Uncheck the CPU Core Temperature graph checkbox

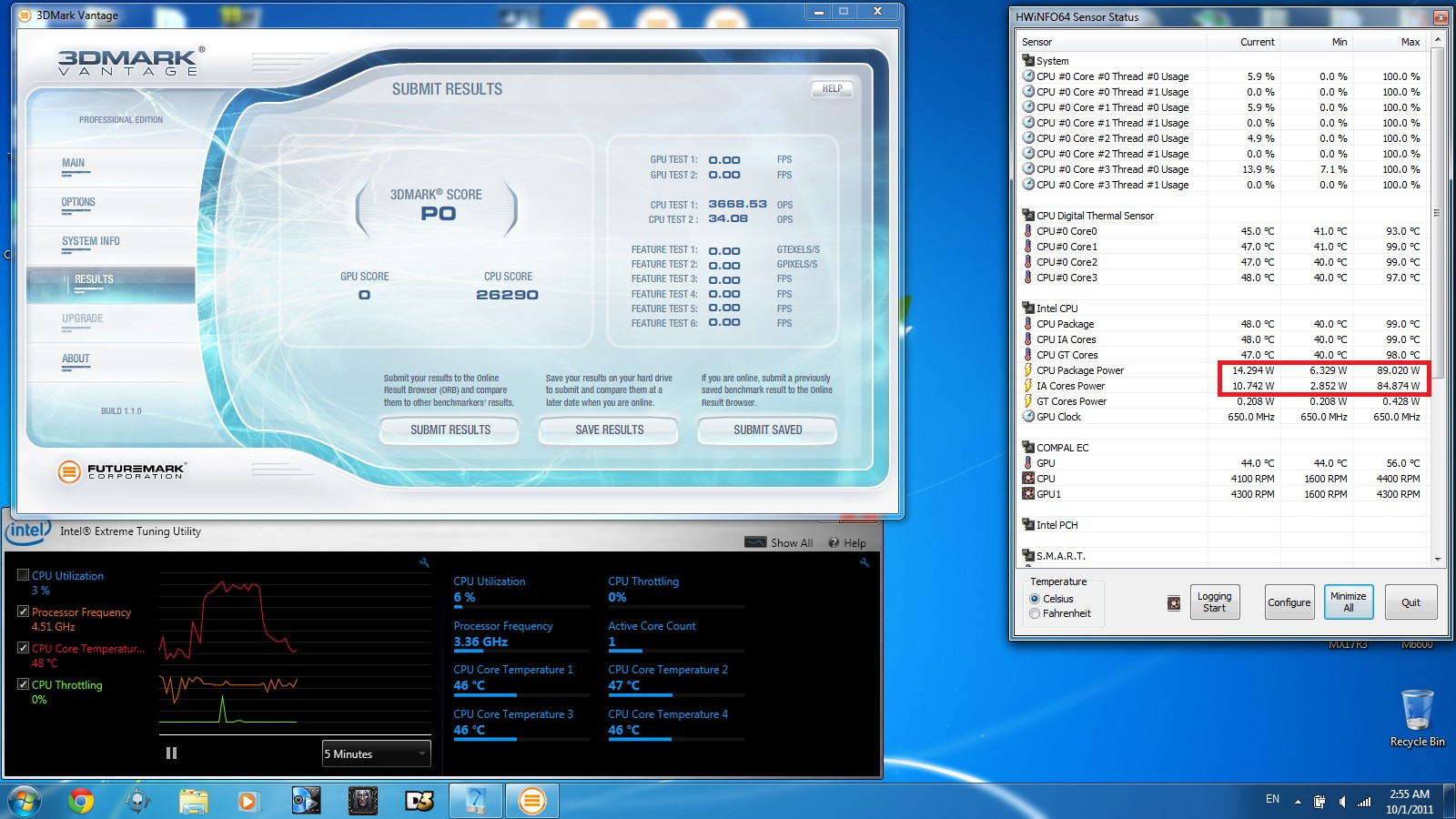[24, 648]
